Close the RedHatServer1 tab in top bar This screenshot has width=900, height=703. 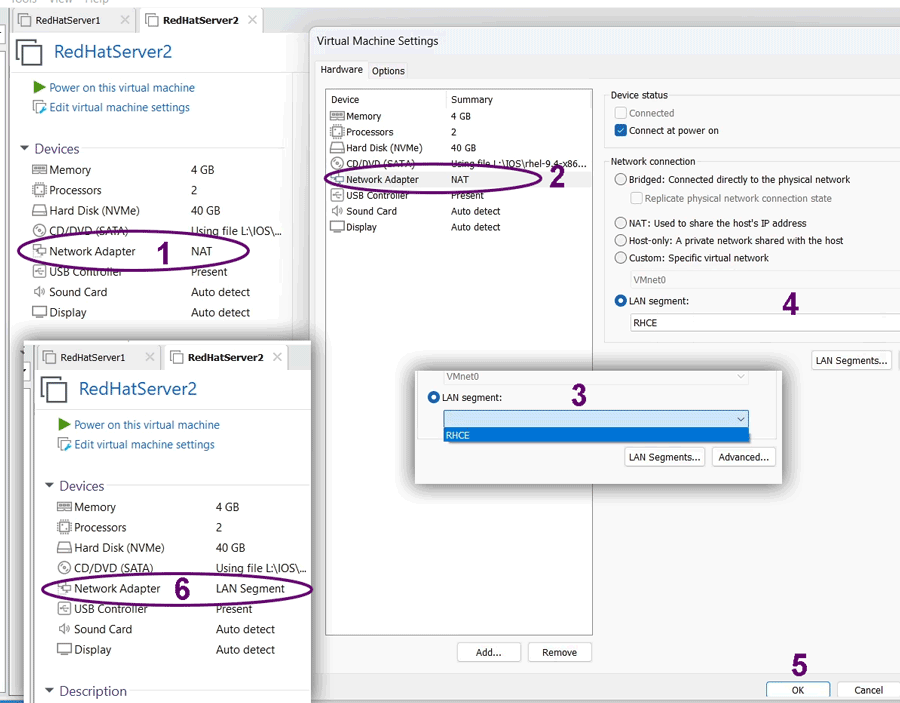tap(125, 20)
